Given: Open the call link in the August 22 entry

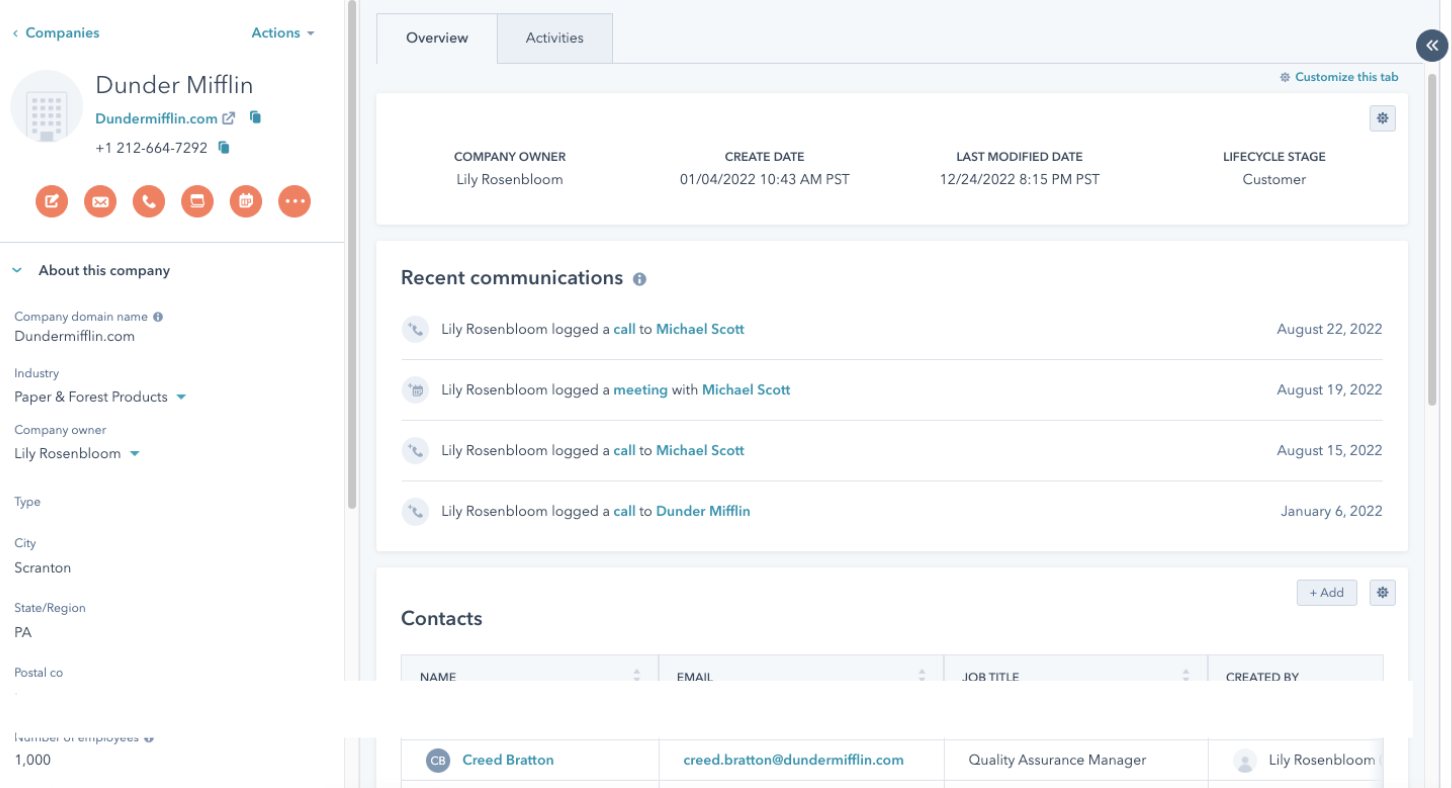Looking at the screenshot, I should pos(624,329).
